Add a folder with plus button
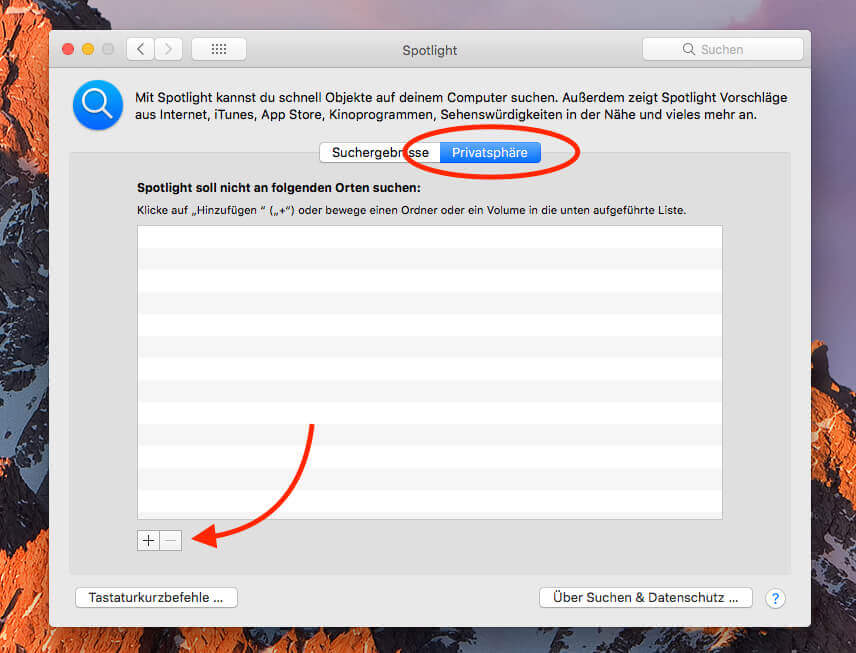Image resolution: width=856 pixels, height=653 pixels. click(x=148, y=541)
